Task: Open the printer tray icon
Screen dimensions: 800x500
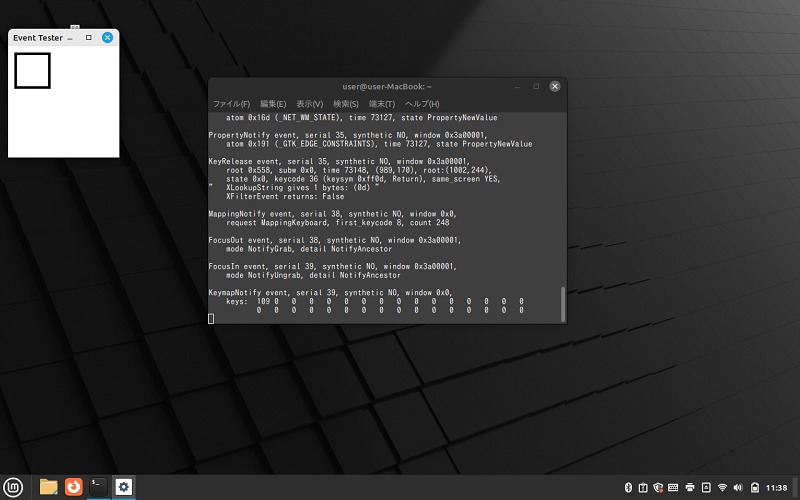Action: click(690, 487)
